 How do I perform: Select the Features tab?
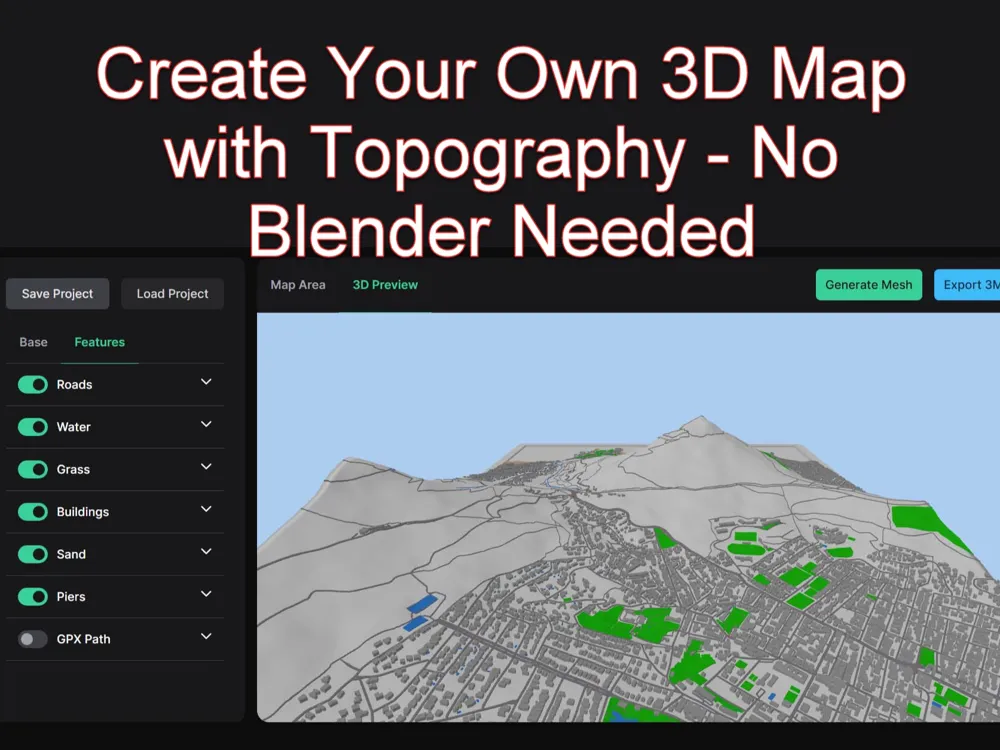[x=99, y=342]
